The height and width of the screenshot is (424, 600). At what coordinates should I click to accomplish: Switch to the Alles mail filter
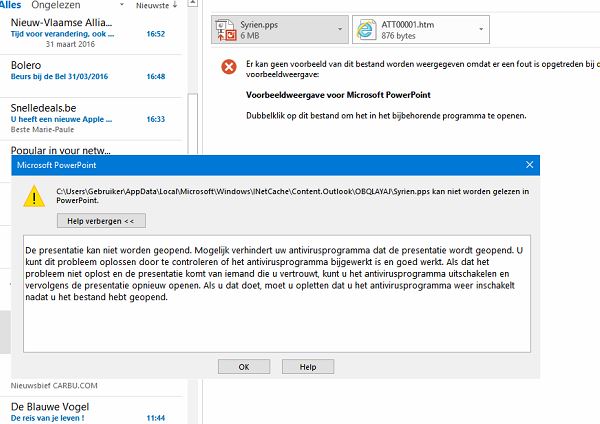click(11, 5)
